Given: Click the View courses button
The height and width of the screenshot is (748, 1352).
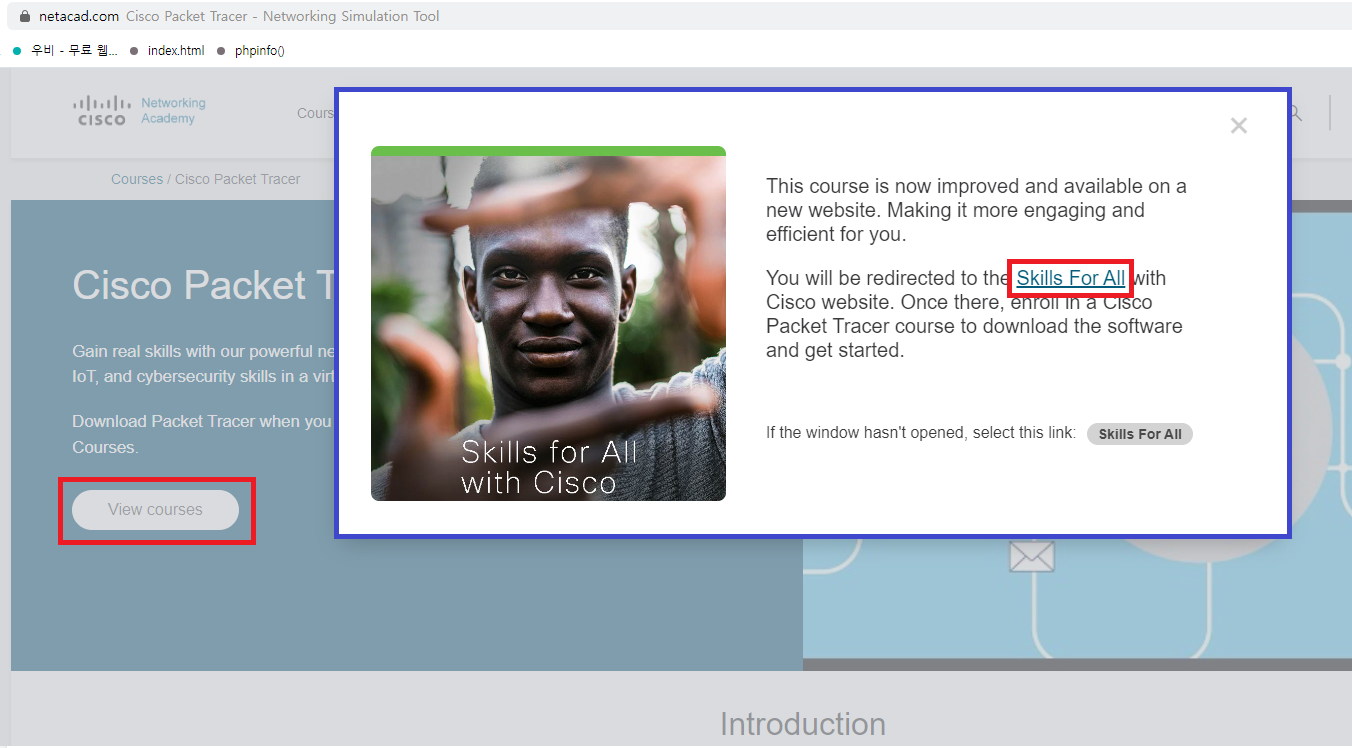Looking at the screenshot, I should (x=155, y=510).
